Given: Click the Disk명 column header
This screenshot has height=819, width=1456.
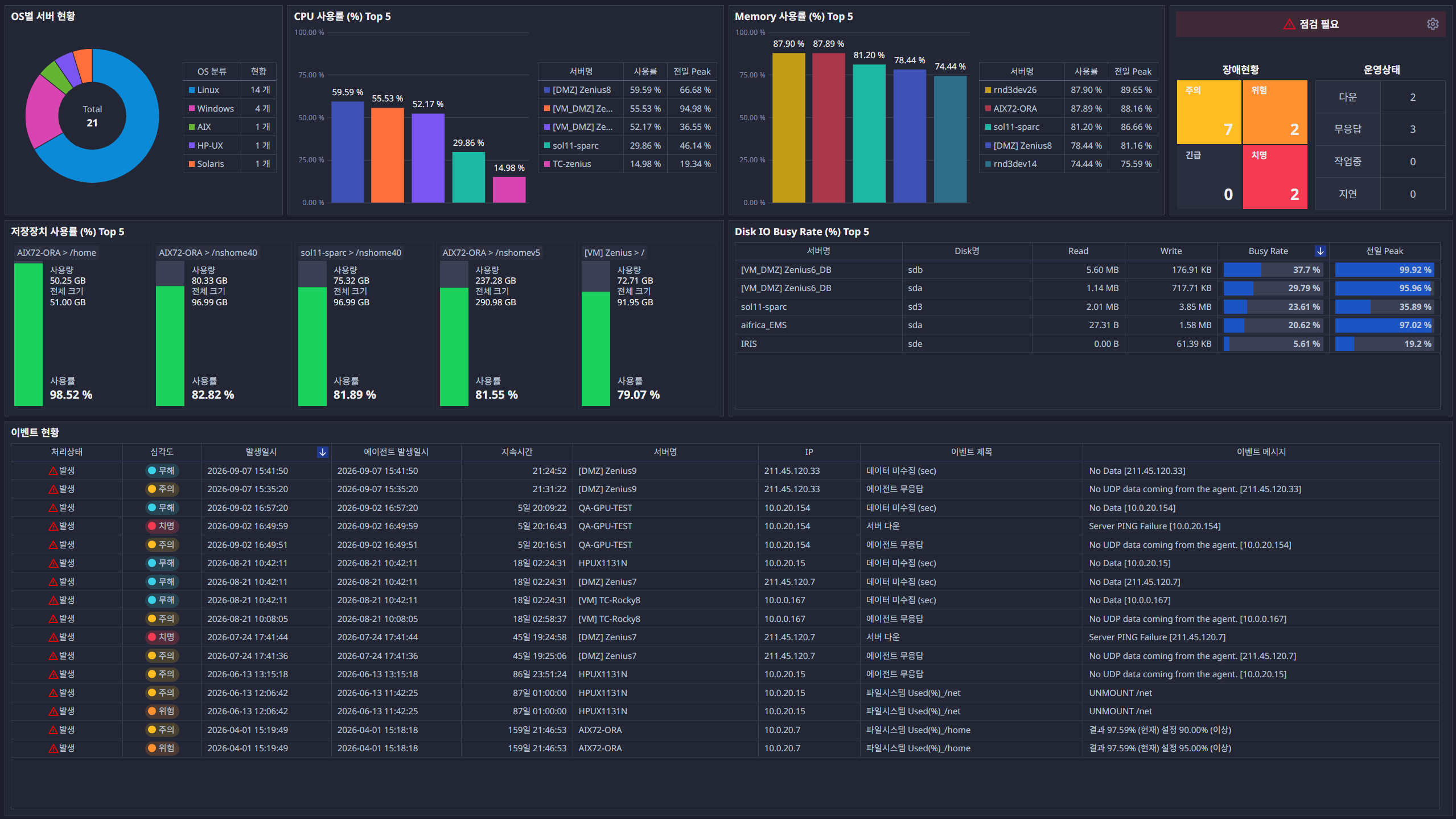Looking at the screenshot, I should 966,251.
